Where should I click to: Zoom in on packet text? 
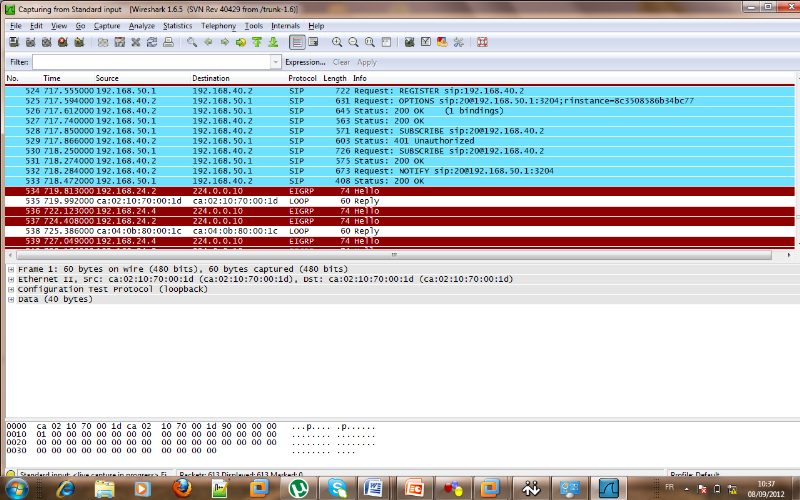coord(337,42)
